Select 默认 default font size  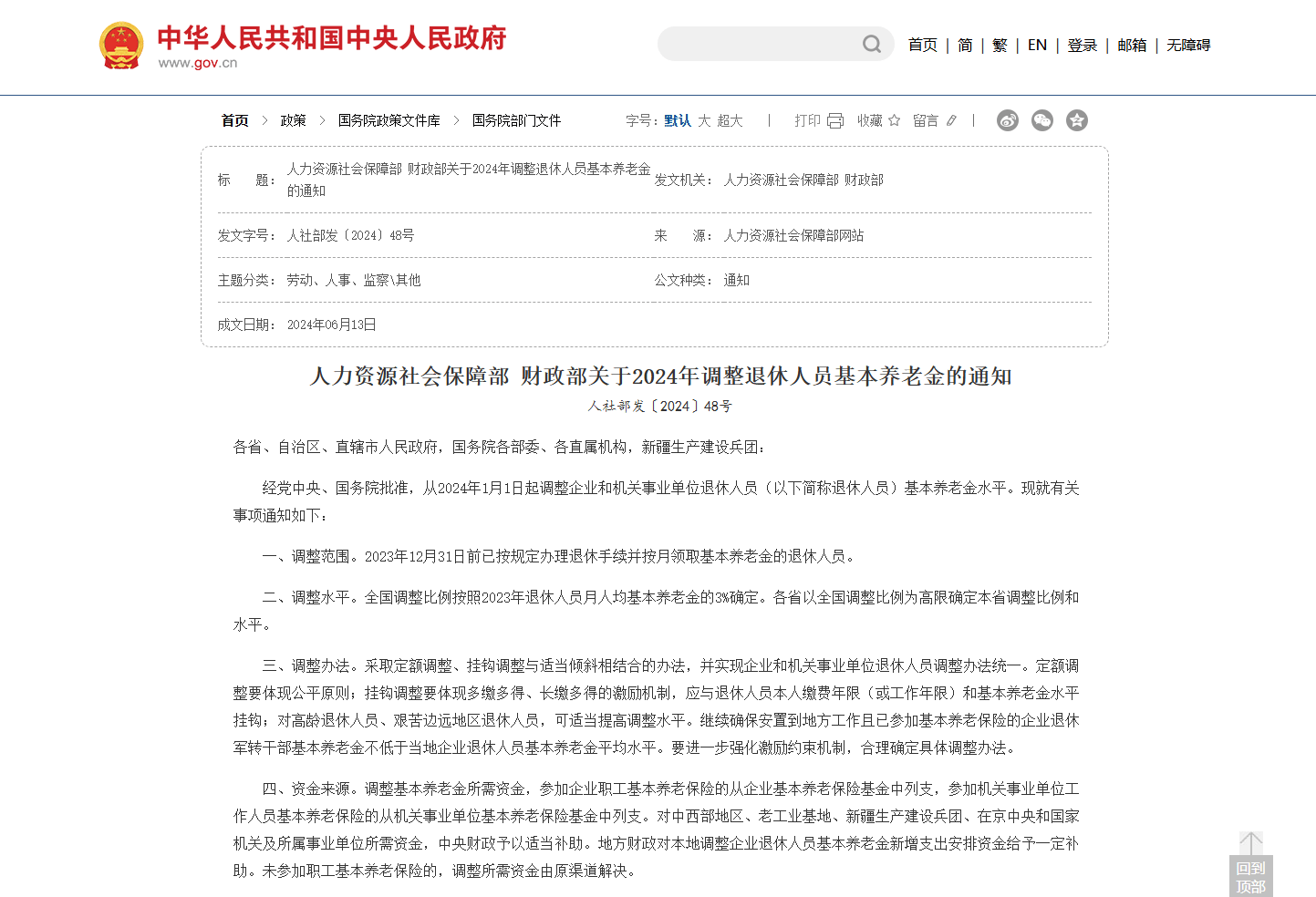tap(676, 119)
